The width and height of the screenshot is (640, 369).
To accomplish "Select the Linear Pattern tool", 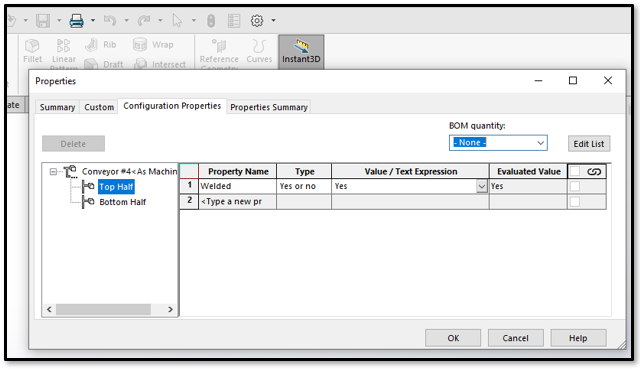I will 64,53.
